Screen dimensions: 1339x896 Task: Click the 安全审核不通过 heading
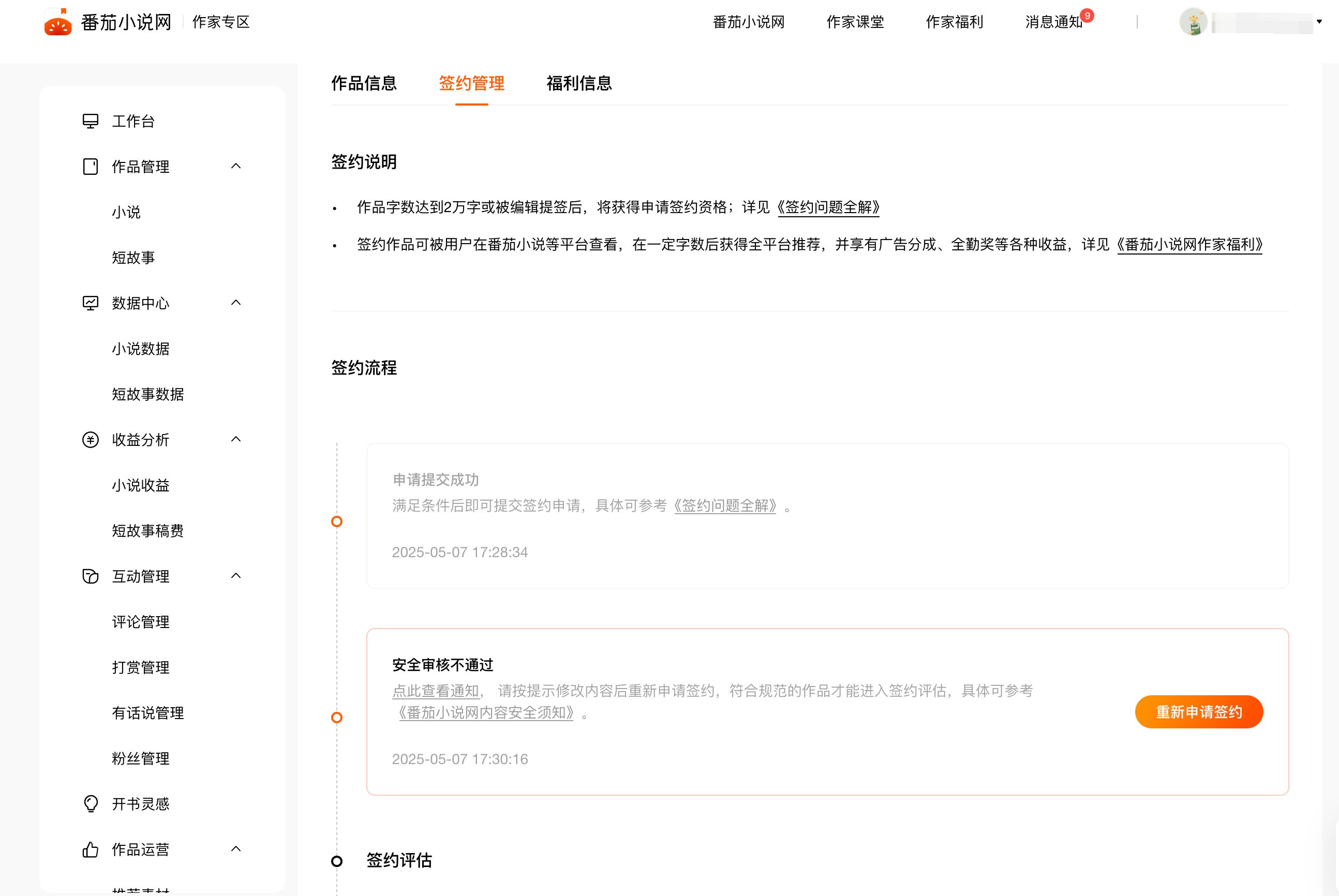pyautogui.click(x=442, y=665)
